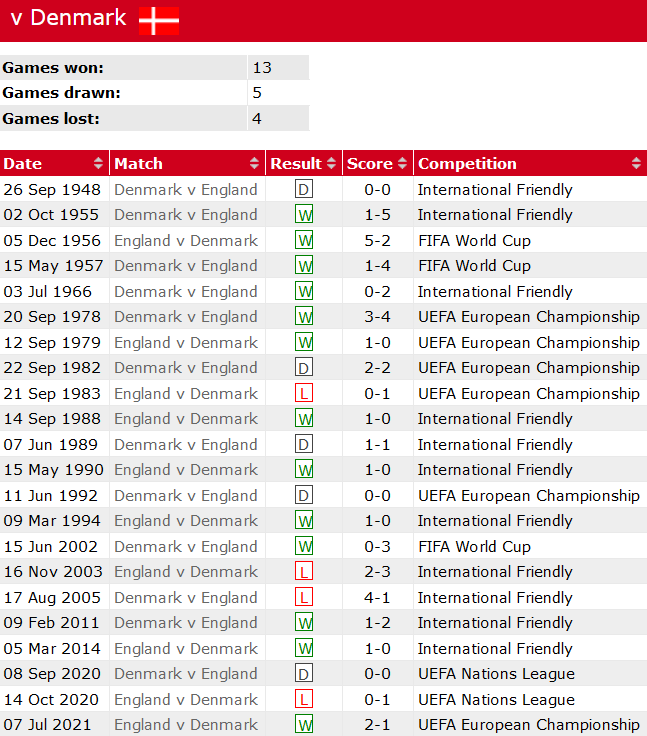
Task: Open the 15 Jun 2002 Denmark v England match
Action: [x=186, y=547]
